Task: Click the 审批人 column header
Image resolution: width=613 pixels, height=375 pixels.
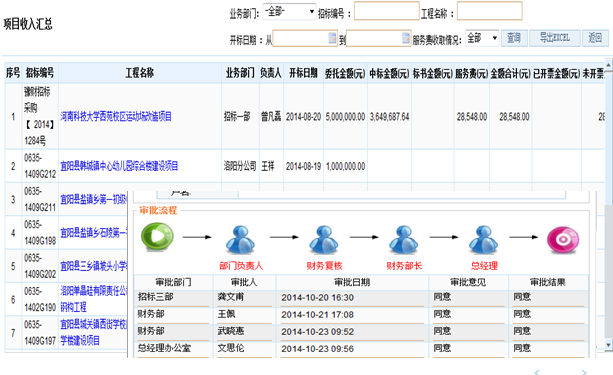Action: tap(244, 282)
